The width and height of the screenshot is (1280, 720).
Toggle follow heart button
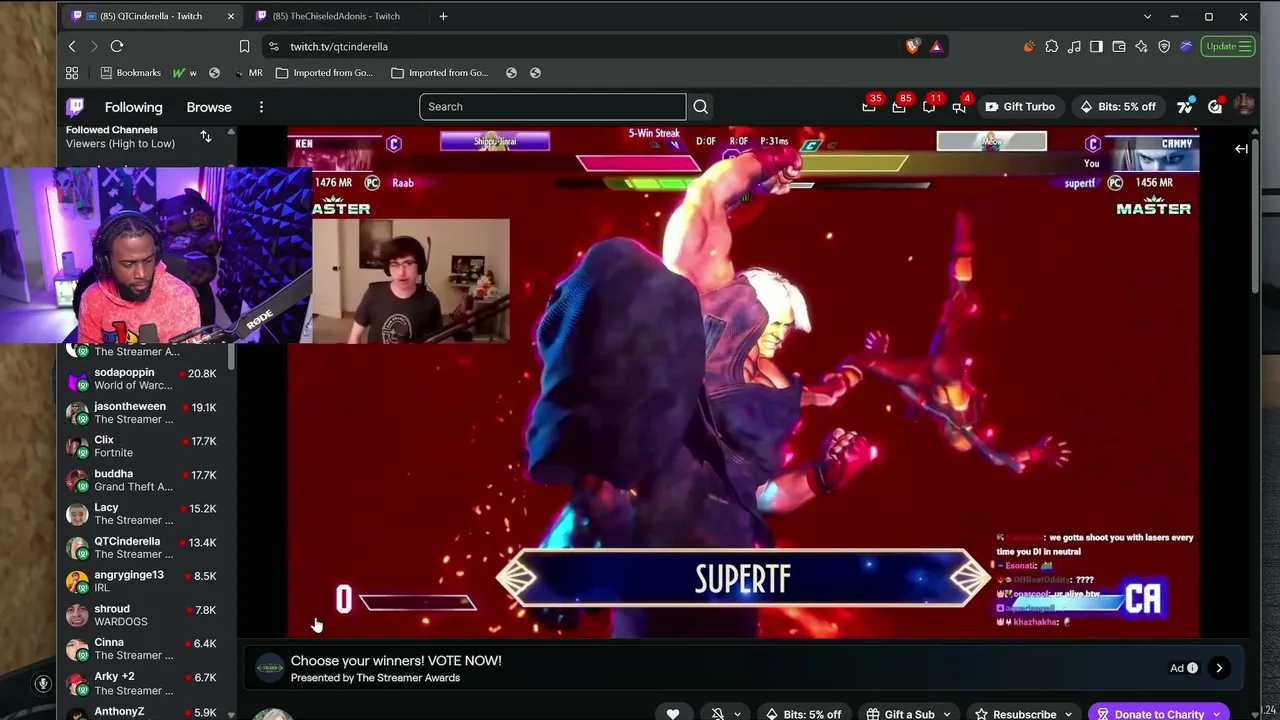click(x=673, y=713)
